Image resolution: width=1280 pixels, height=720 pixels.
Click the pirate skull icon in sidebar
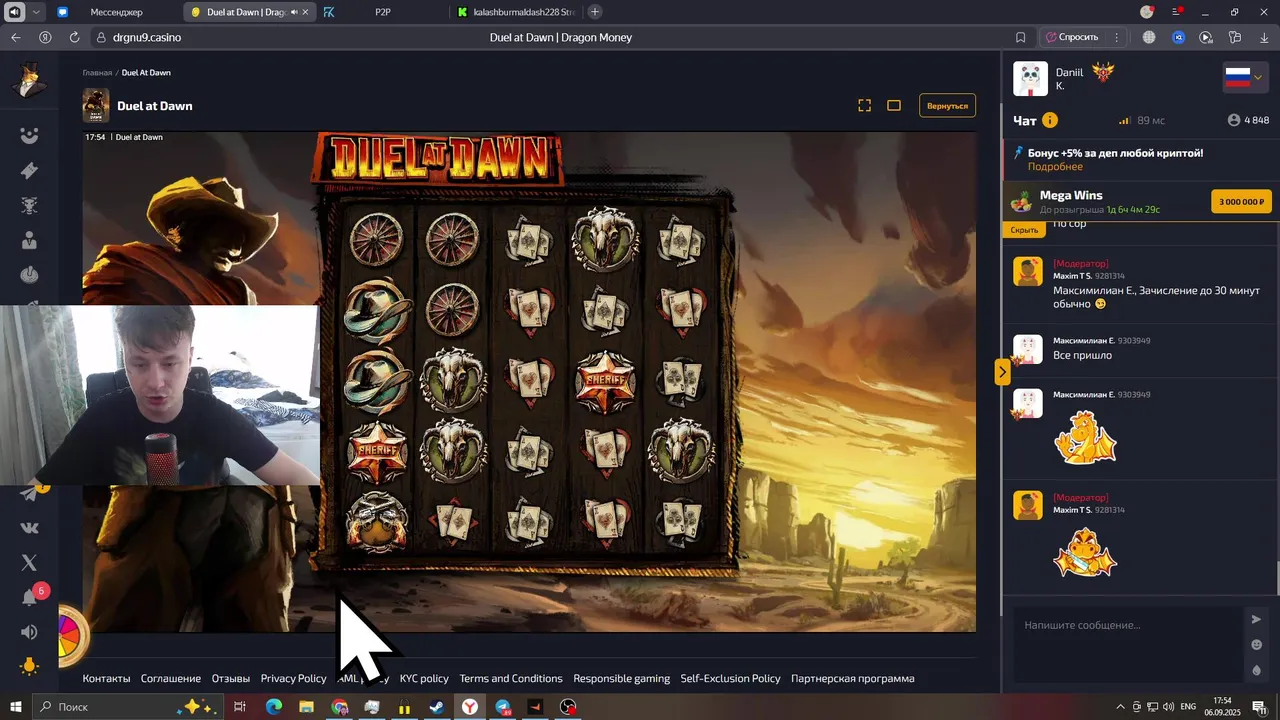click(x=30, y=206)
